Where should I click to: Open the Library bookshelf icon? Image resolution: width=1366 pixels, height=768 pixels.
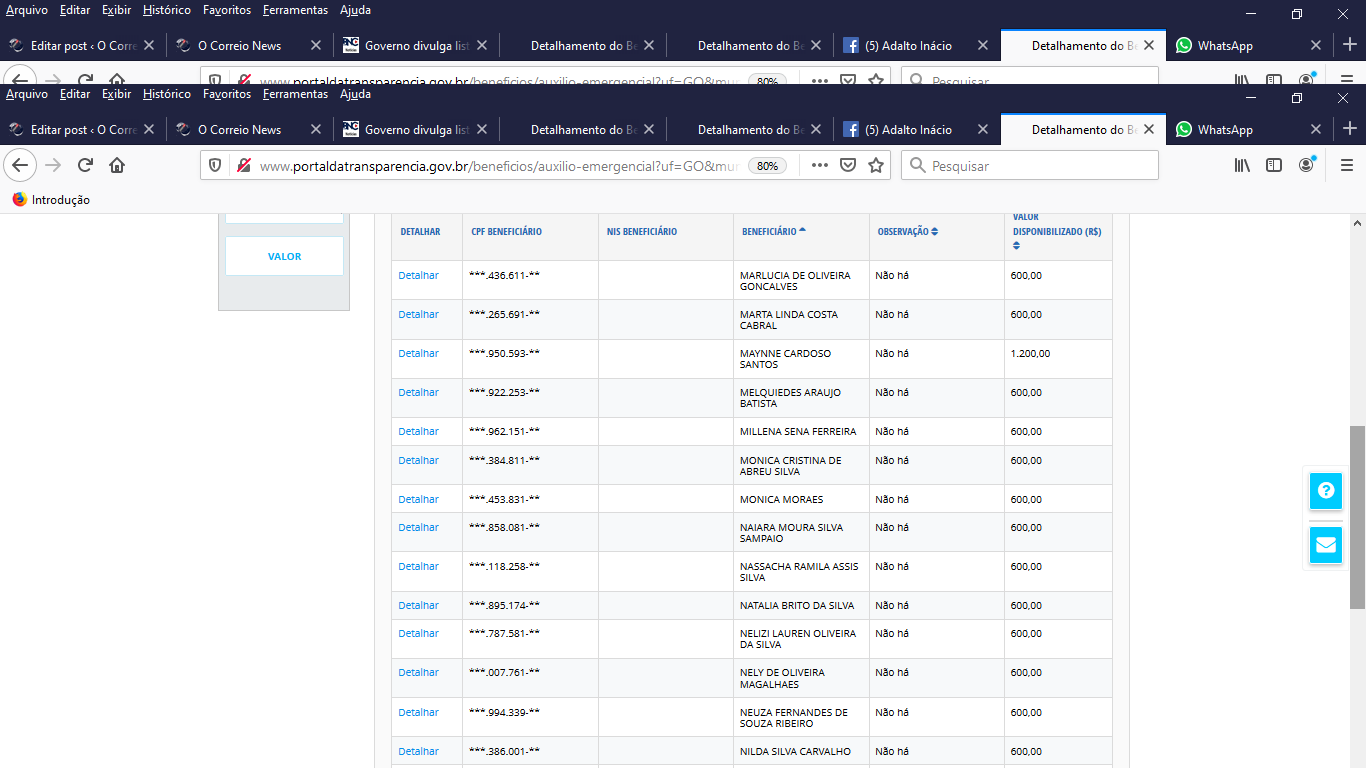click(1242, 165)
